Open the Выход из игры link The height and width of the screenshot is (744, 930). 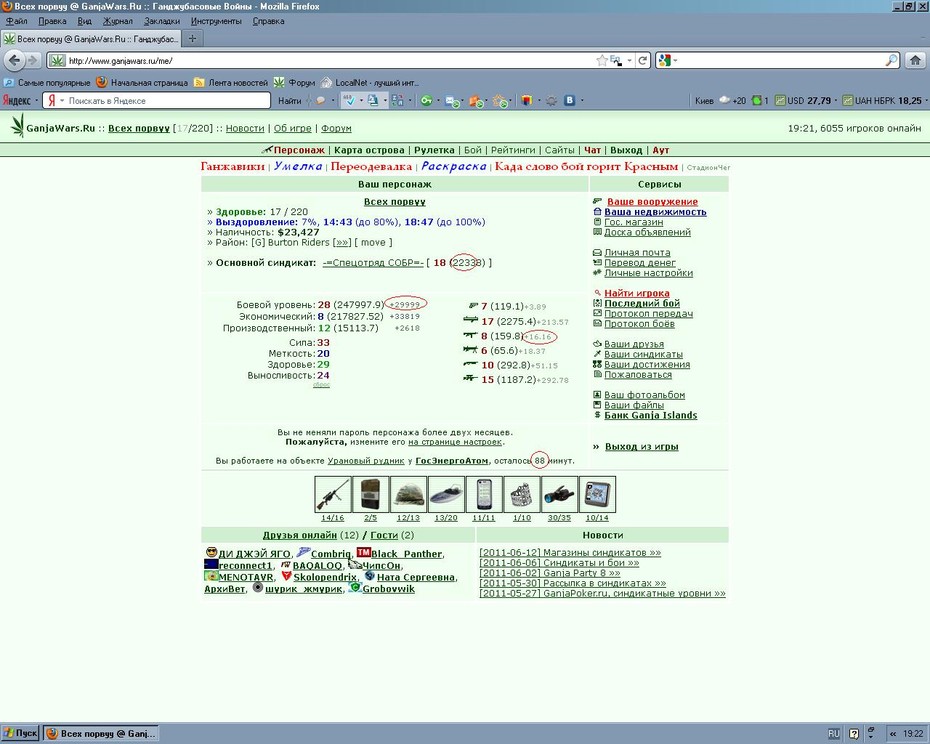(642, 447)
